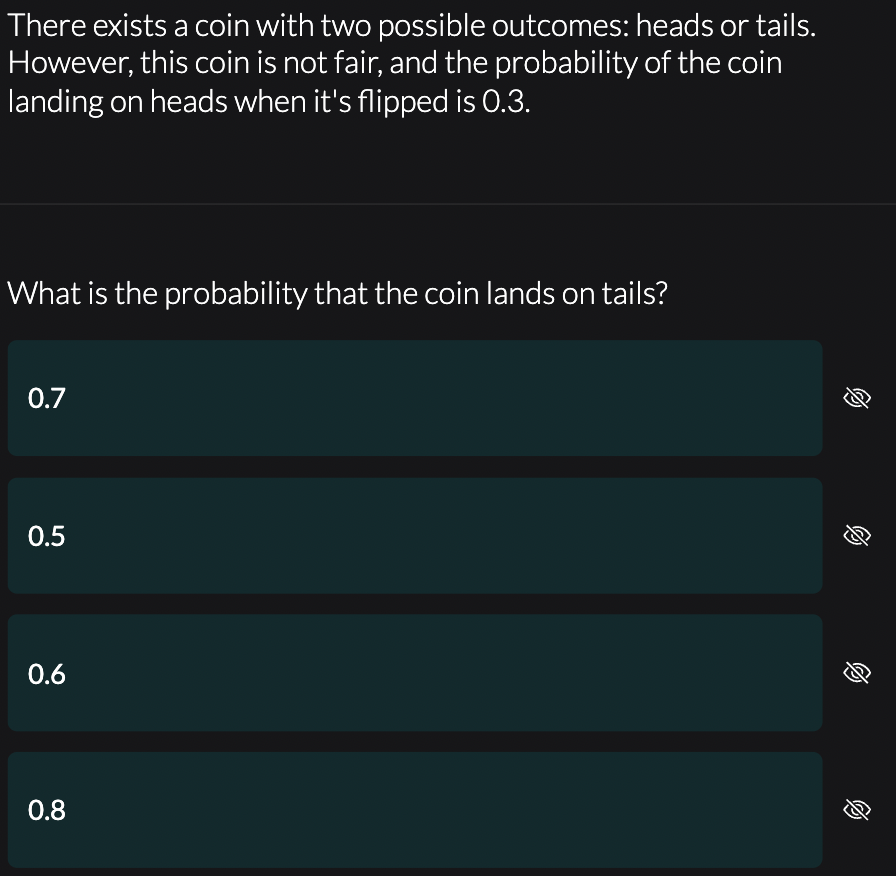Image resolution: width=896 pixels, height=876 pixels.
Task: Click the bottom answer card labeled 0.8
Action: [414, 809]
